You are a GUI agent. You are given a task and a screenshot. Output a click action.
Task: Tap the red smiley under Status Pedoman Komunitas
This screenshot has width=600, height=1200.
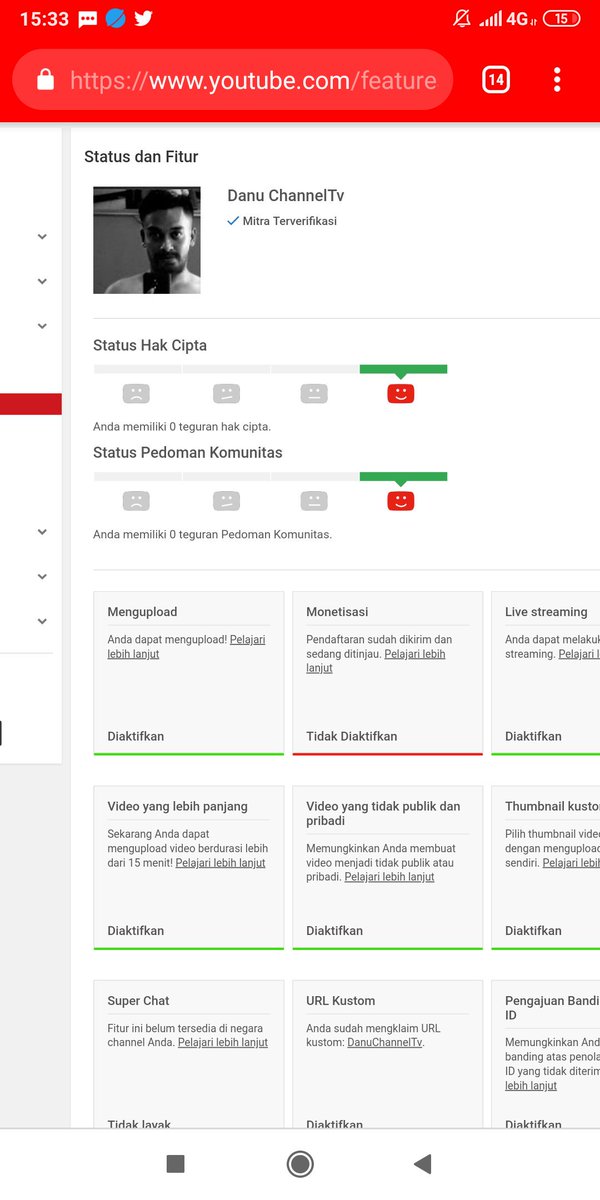[400, 500]
